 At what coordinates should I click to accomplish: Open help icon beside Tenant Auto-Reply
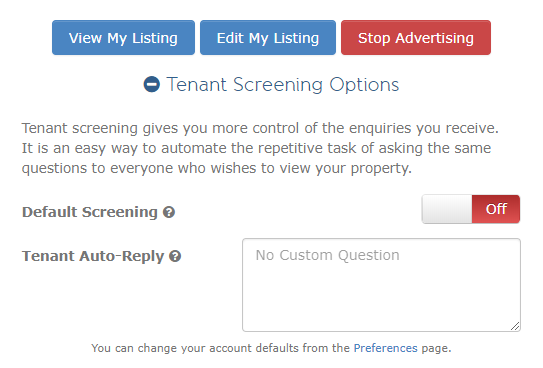(x=175, y=256)
